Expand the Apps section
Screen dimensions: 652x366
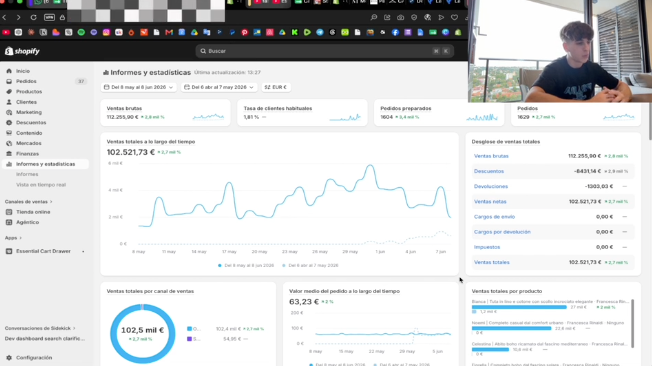(x=13, y=238)
